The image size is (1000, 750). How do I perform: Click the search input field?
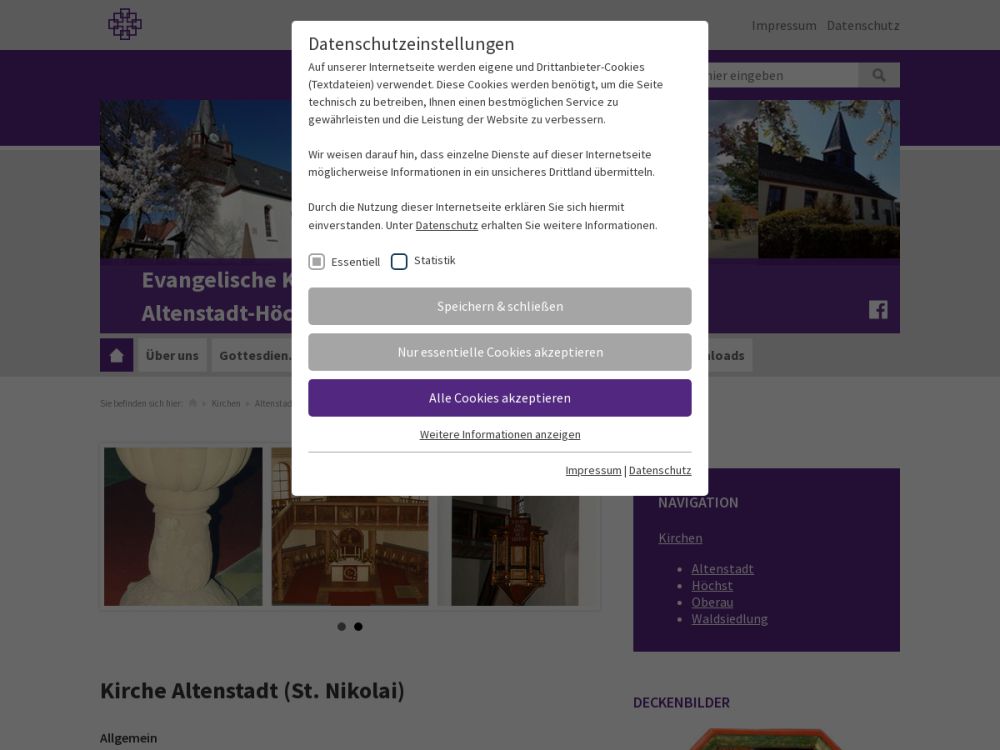pyautogui.click(x=780, y=75)
